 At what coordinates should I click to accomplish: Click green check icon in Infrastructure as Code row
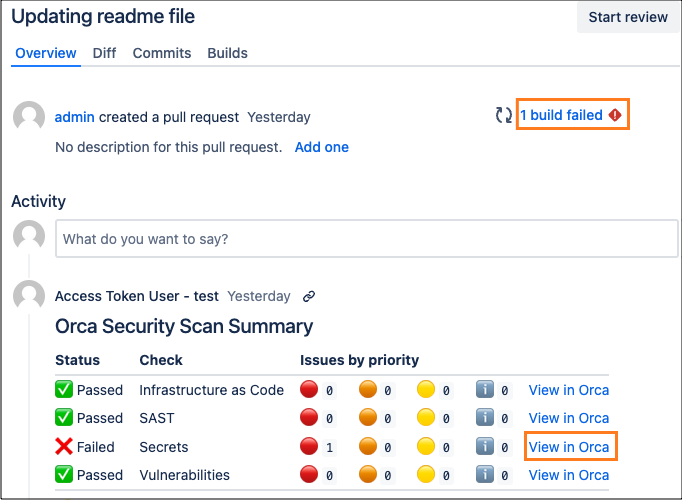[64, 389]
